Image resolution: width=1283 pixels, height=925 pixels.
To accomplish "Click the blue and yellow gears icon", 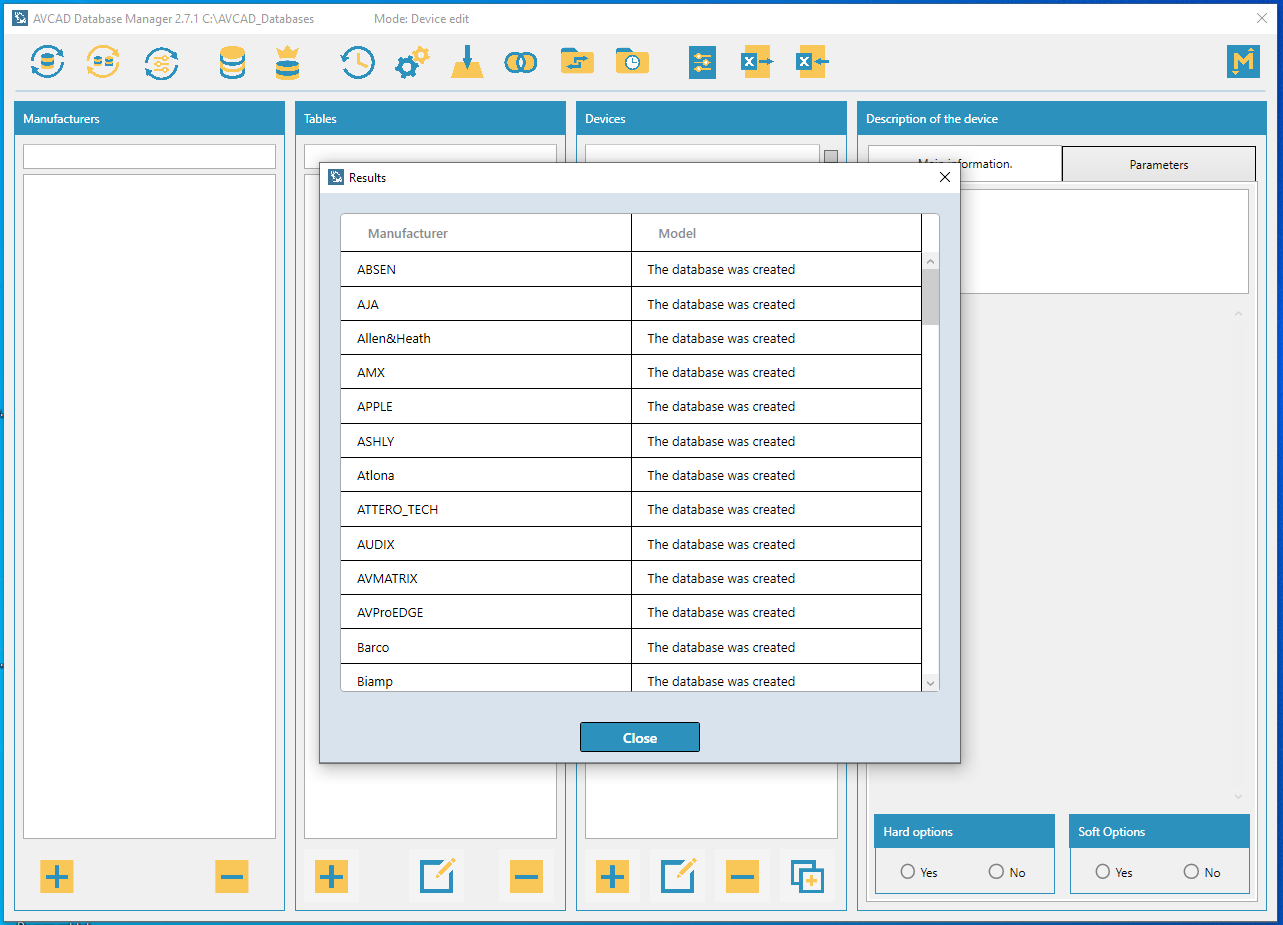I will [x=411, y=63].
